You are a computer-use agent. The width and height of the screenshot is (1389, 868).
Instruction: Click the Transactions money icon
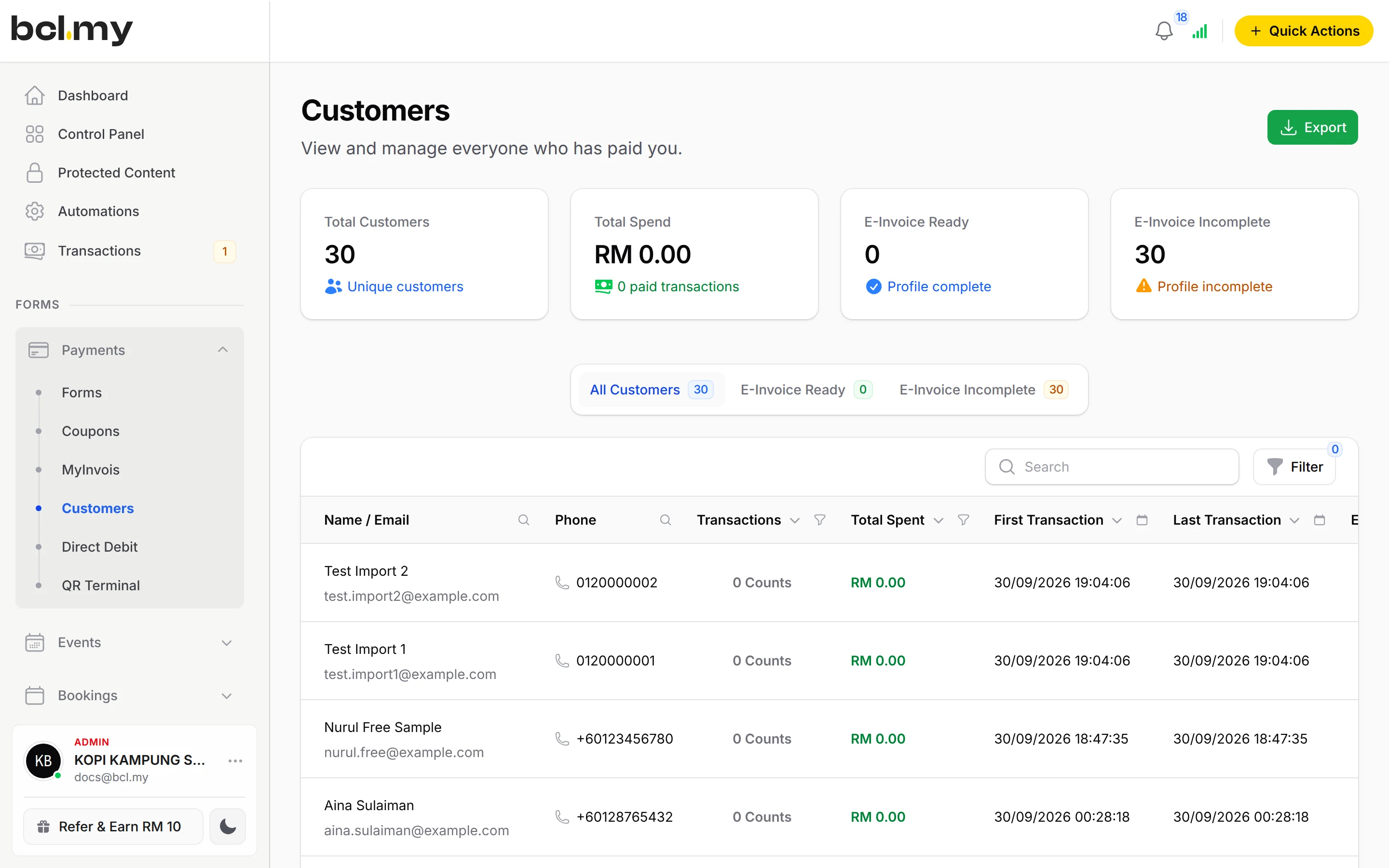(x=34, y=251)
